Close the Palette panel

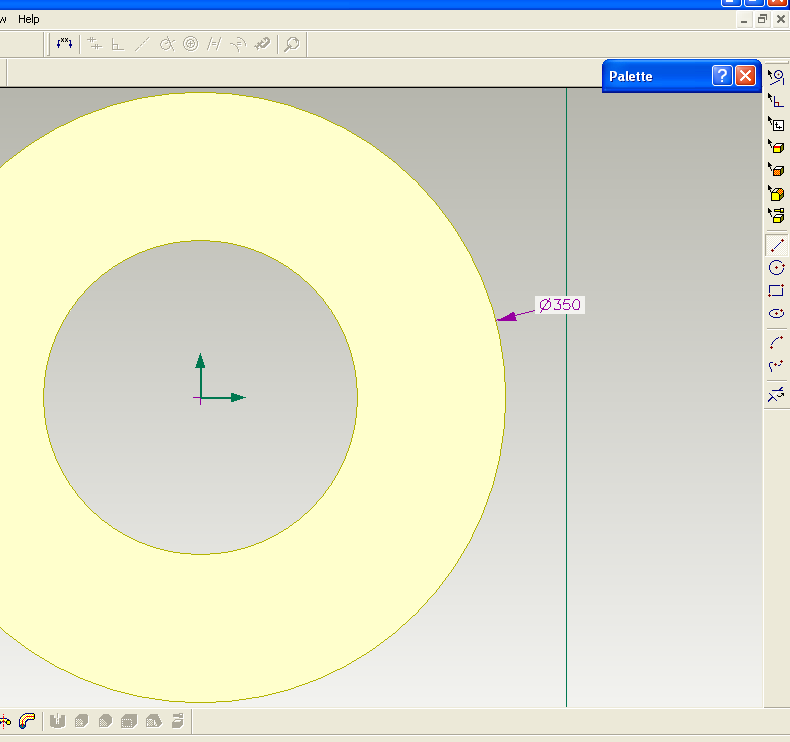pos(746,76)
